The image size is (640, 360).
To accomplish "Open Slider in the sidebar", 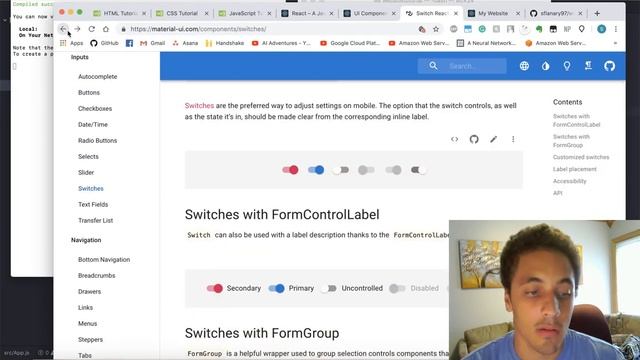I will click(86, 173).
